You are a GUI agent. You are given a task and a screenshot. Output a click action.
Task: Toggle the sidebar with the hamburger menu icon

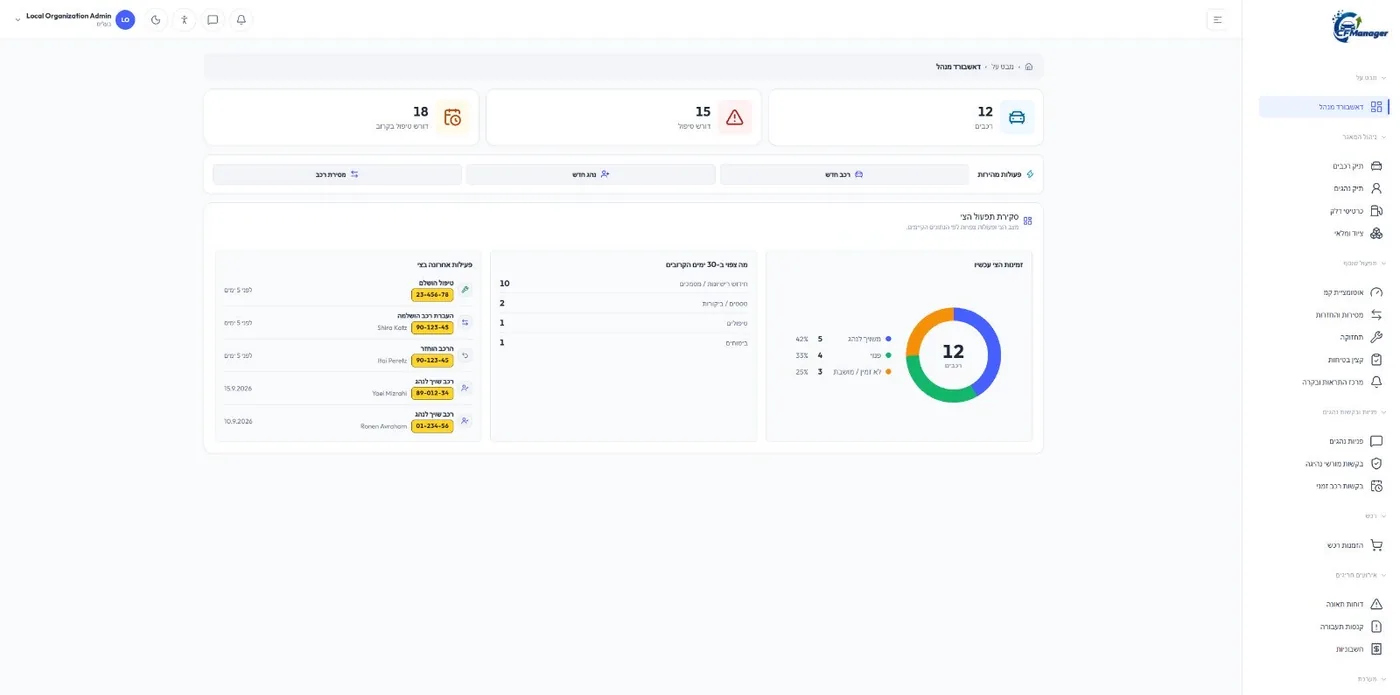[x=1217, y=20]
